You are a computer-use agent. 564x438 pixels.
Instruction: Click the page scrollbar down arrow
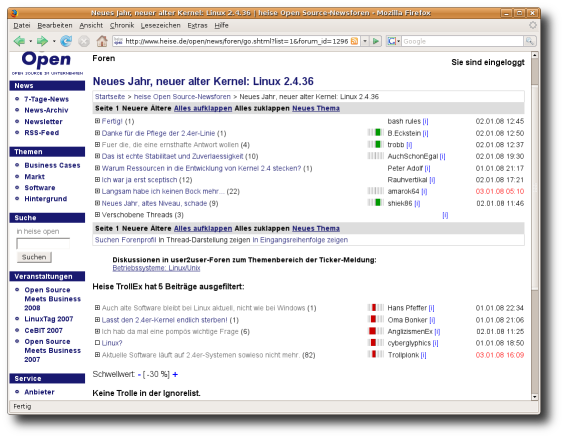pos(535,397)
